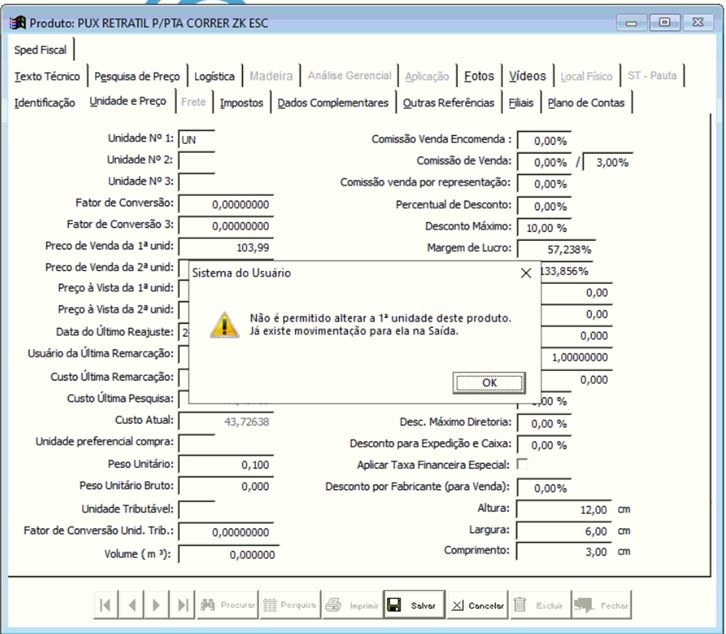
Task: Click Preco de Venda da 1ª unid field
Action: (x=226, y=248)
